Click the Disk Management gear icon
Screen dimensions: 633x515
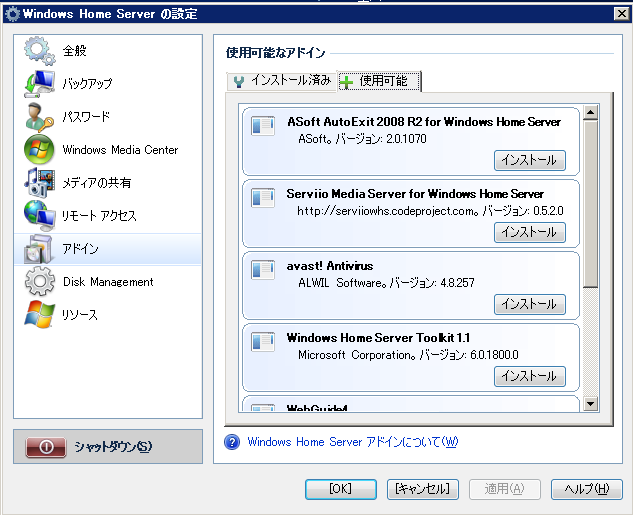39,282
